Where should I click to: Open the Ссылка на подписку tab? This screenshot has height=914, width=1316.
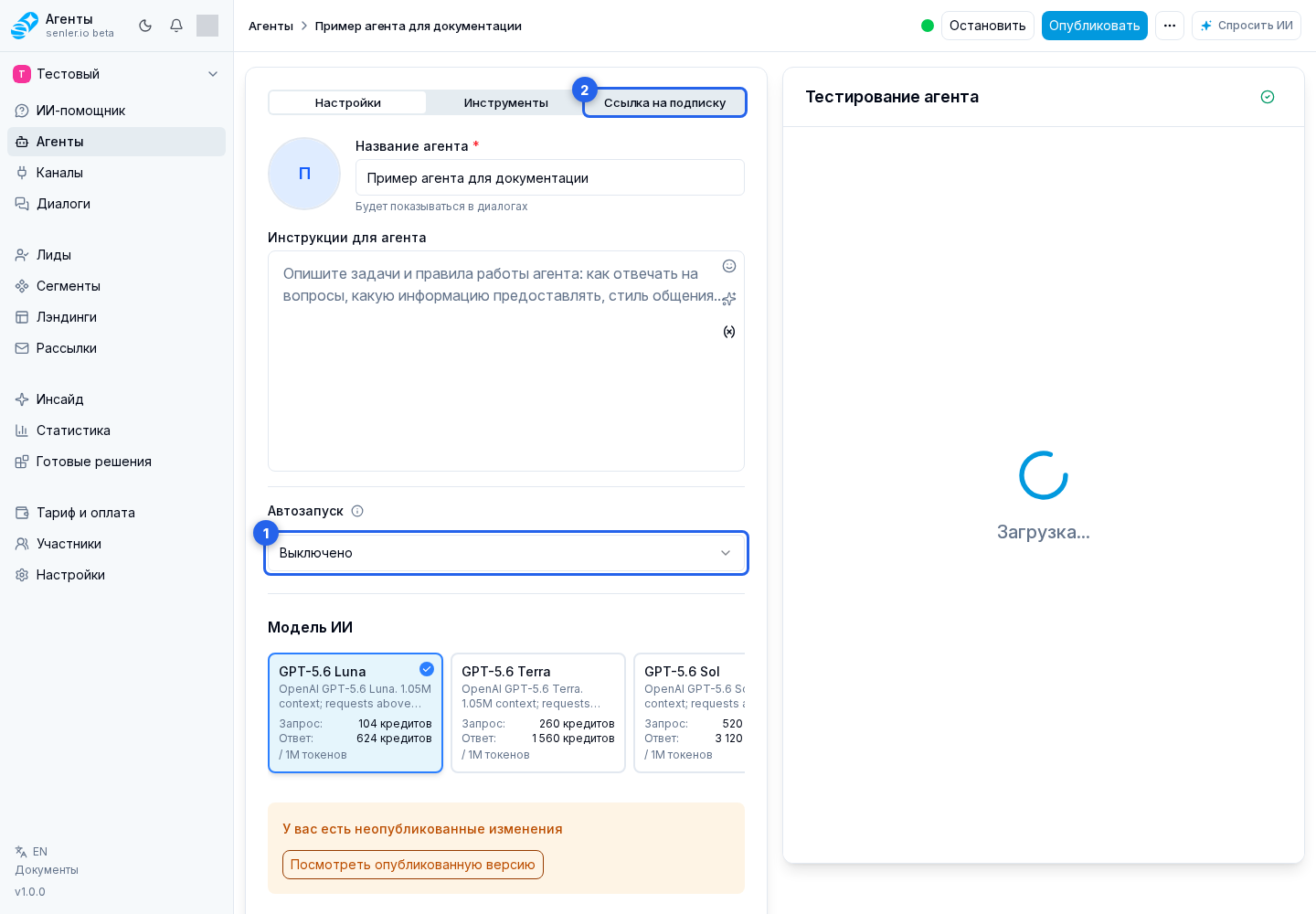click(x=664, y=102)
